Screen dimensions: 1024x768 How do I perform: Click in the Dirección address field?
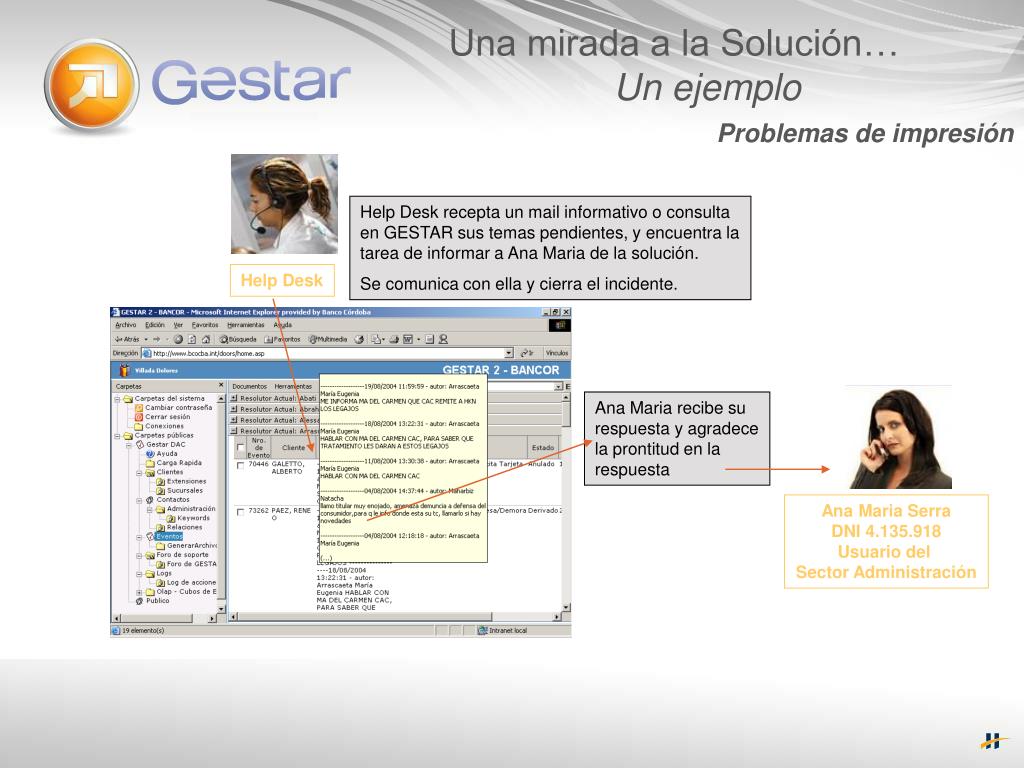[x=327, y=353]
